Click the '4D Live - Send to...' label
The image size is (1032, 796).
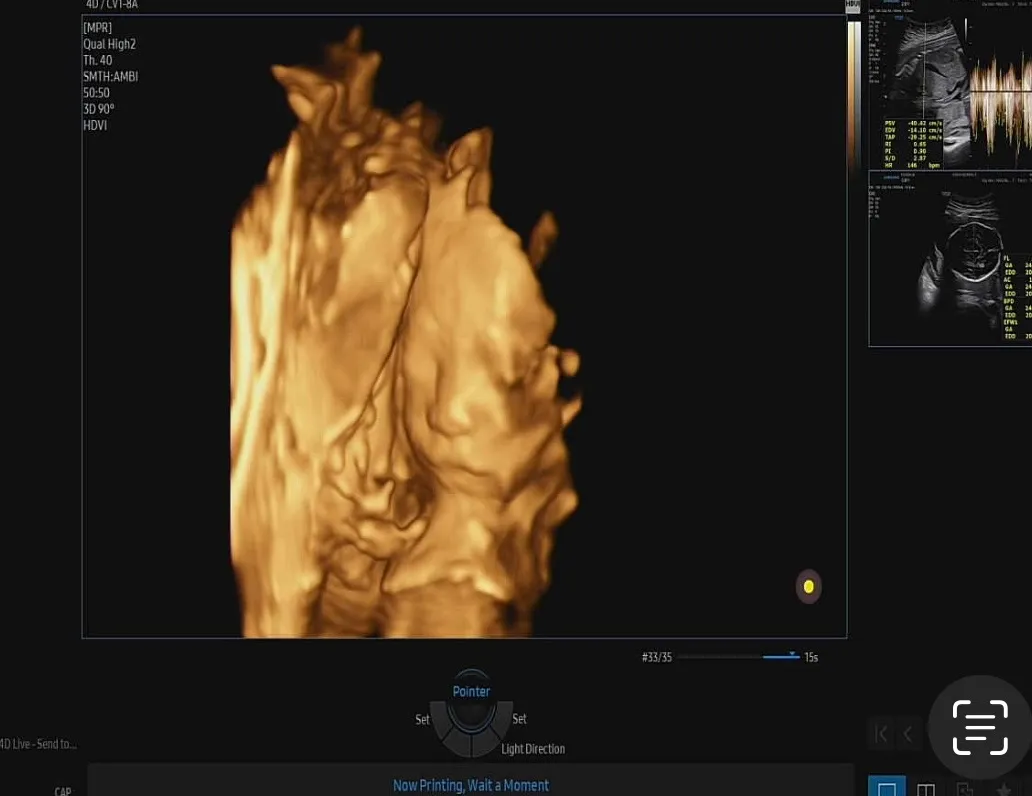(38, 744)
